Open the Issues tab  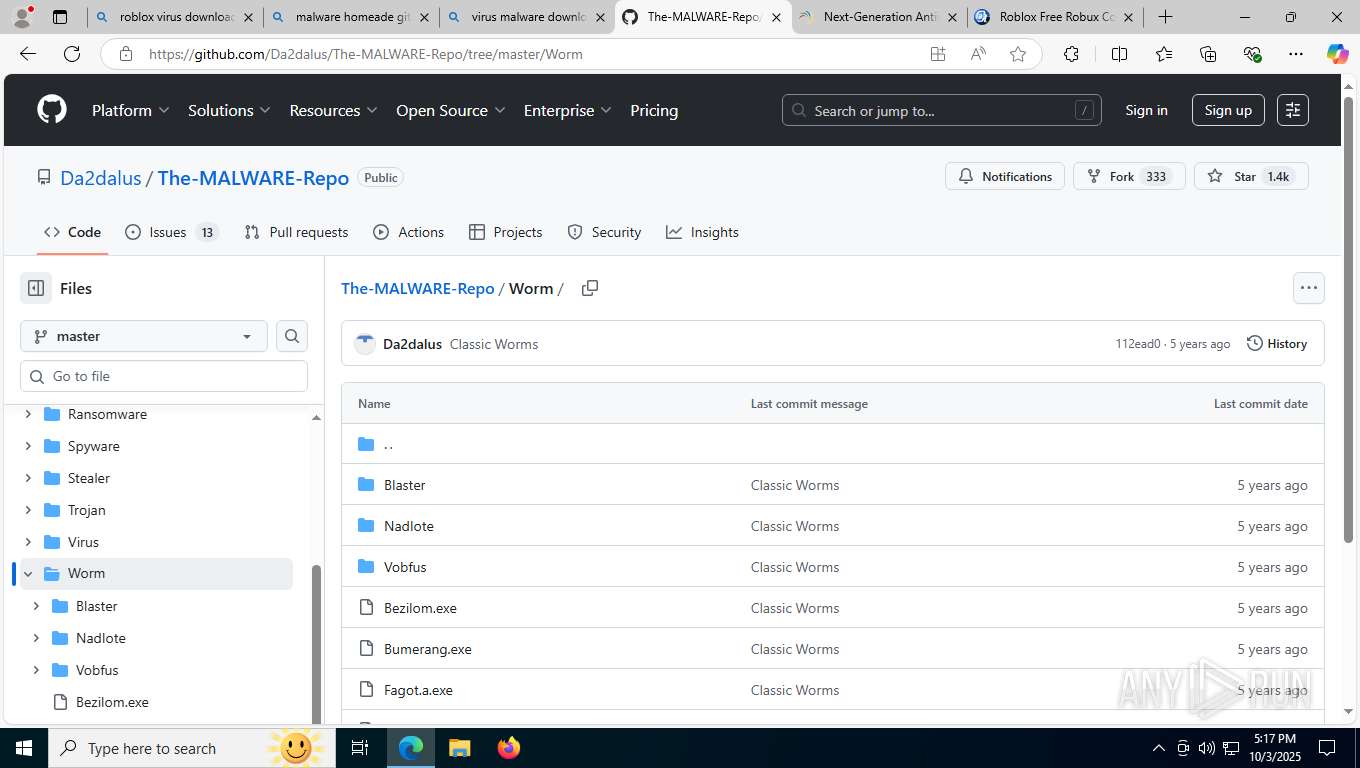point(171,232)
